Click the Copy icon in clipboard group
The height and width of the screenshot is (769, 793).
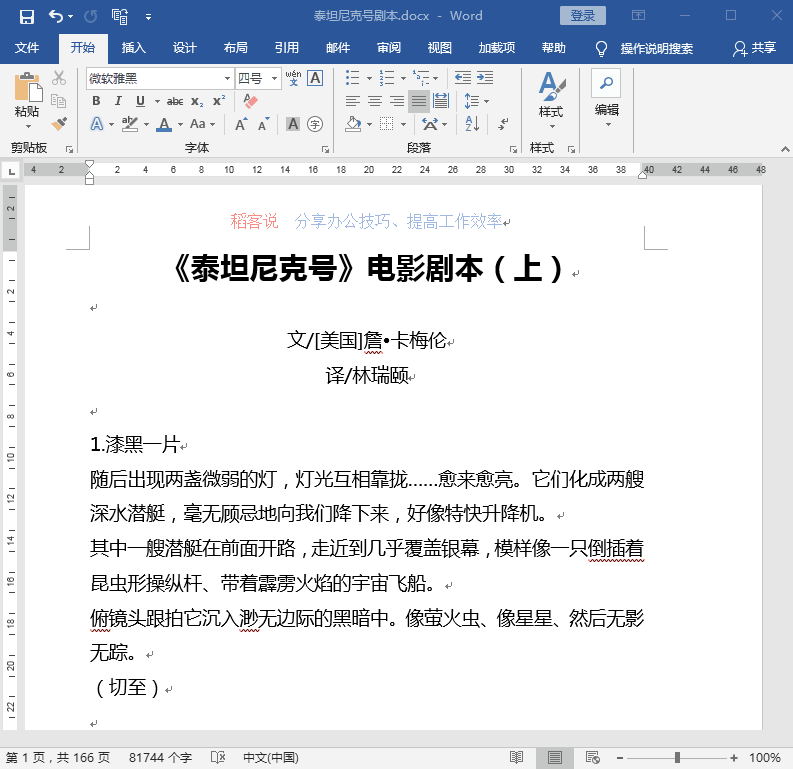tap(59, 101)
